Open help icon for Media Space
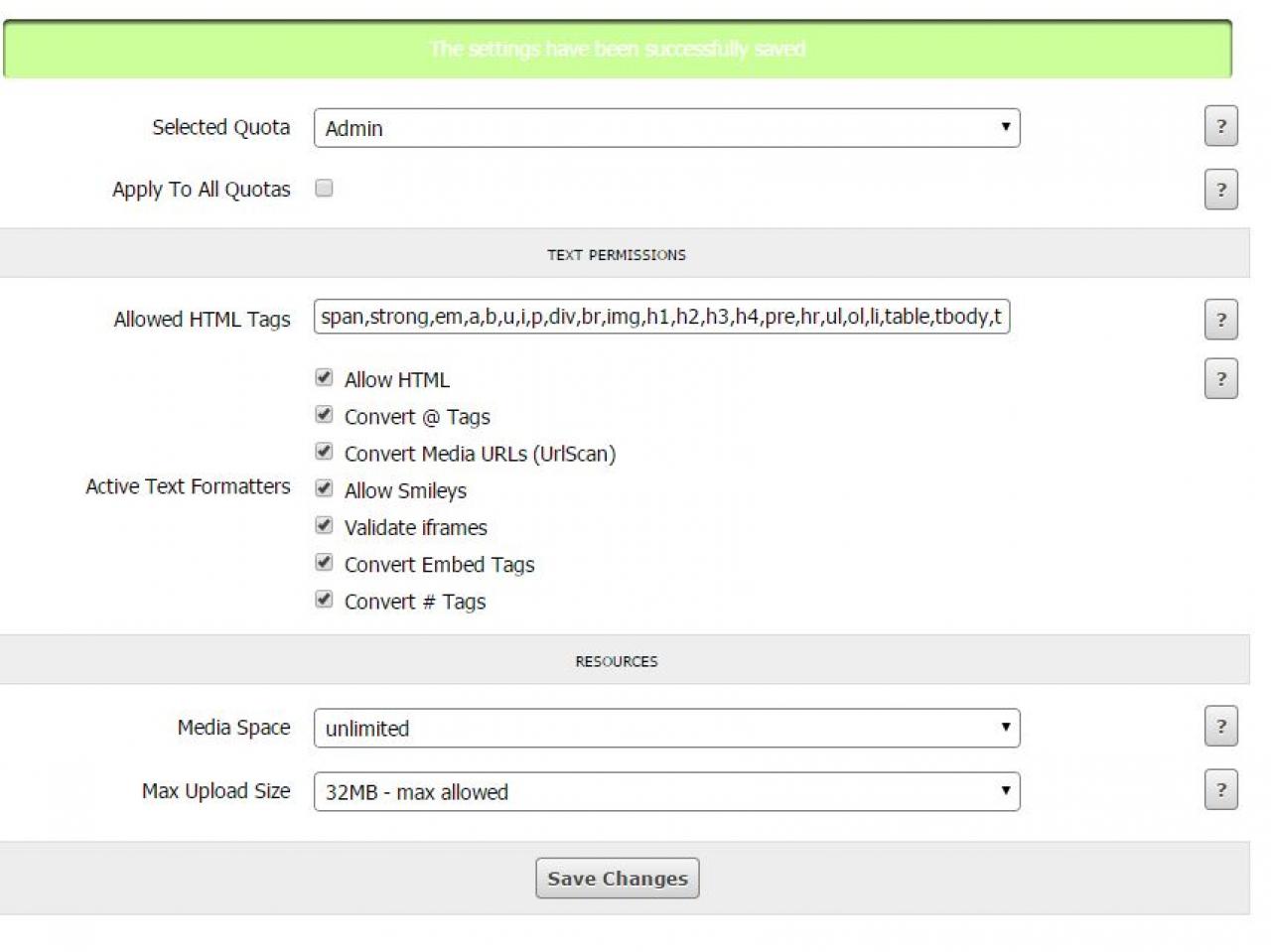 click(x=1220, y=727)
